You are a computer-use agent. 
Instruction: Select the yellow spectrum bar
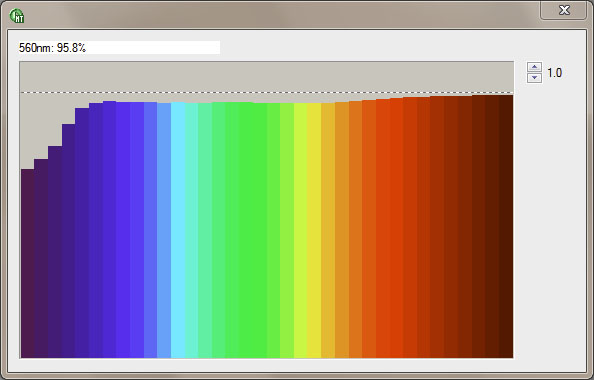(x=314, y=230)
